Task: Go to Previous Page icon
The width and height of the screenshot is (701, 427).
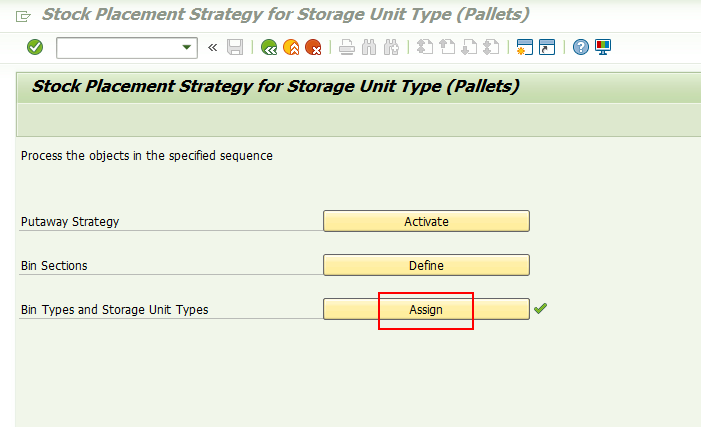Action: pos(447,47)
